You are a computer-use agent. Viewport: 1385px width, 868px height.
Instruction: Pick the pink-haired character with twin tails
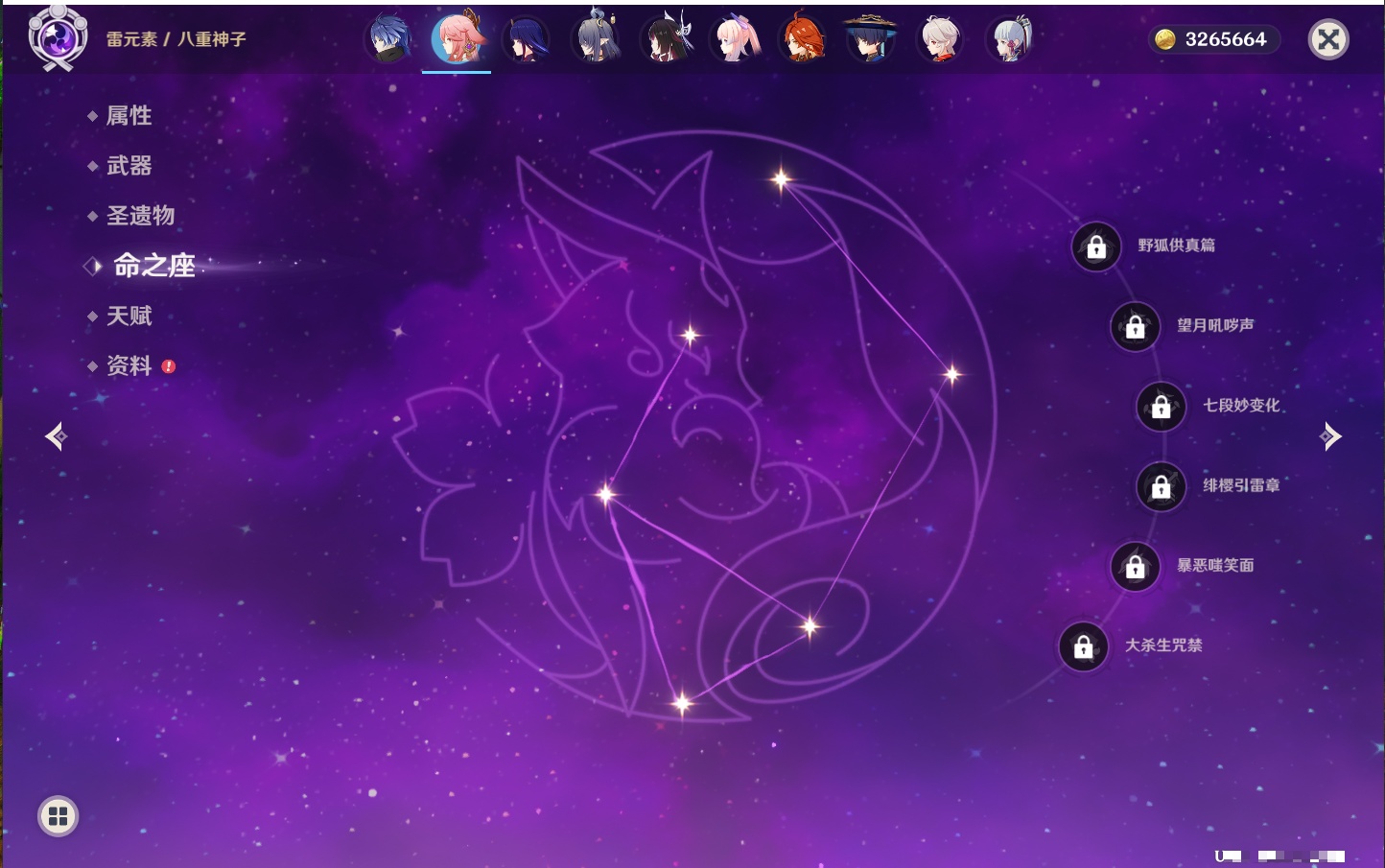pyautogui.click(x=735, y=39)
